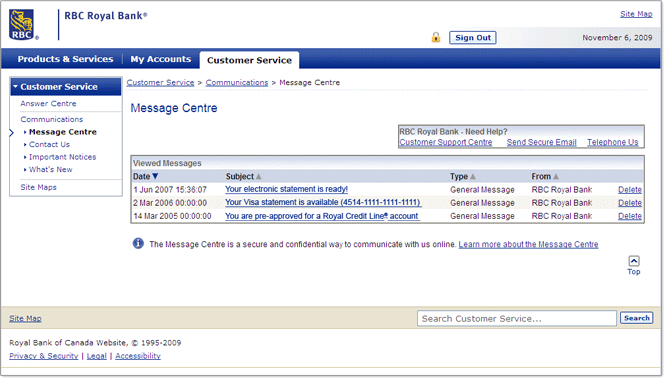This screenshot has height=378, width=664.
Task: Click Send Secure Email link
Action: 542,142
